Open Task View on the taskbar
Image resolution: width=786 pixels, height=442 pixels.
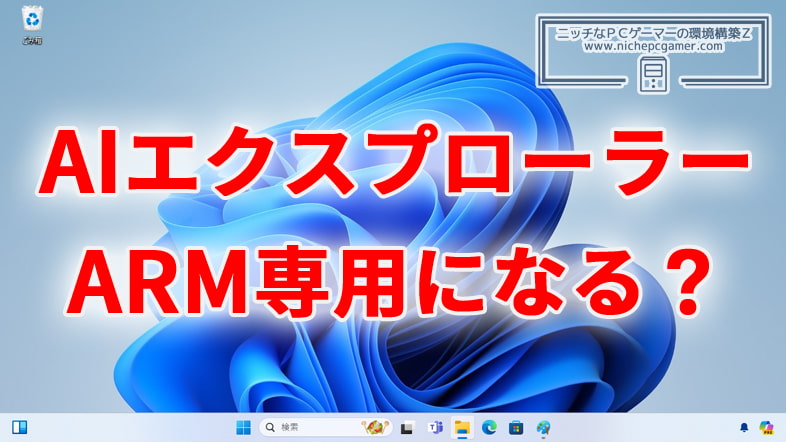coord(407,428)
